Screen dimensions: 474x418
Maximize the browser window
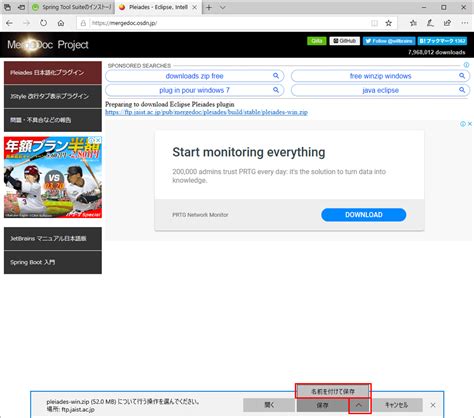tap(444, 7)
